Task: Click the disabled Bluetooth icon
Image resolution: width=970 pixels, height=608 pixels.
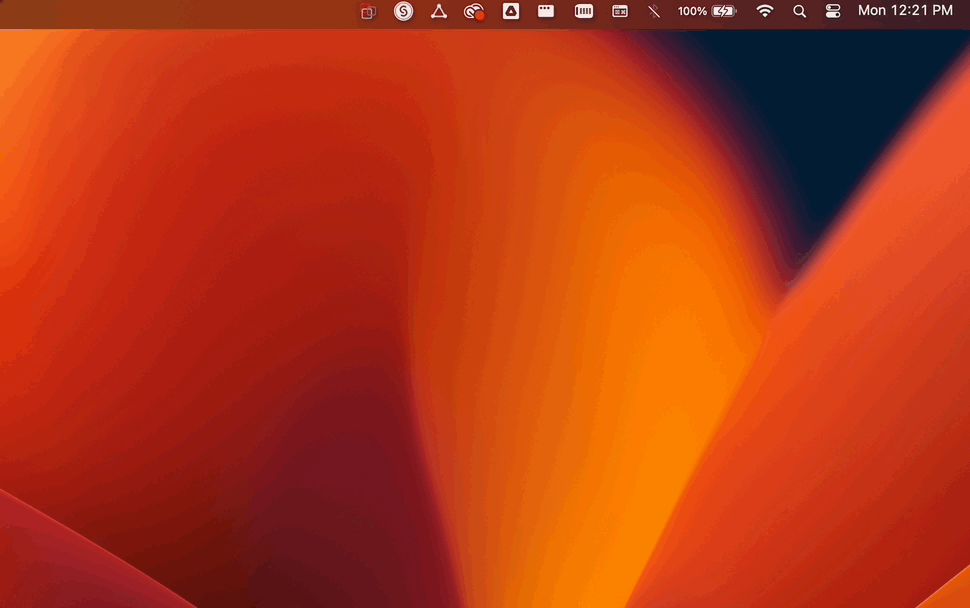Action: pyautogui.click(x=654, y=11)
